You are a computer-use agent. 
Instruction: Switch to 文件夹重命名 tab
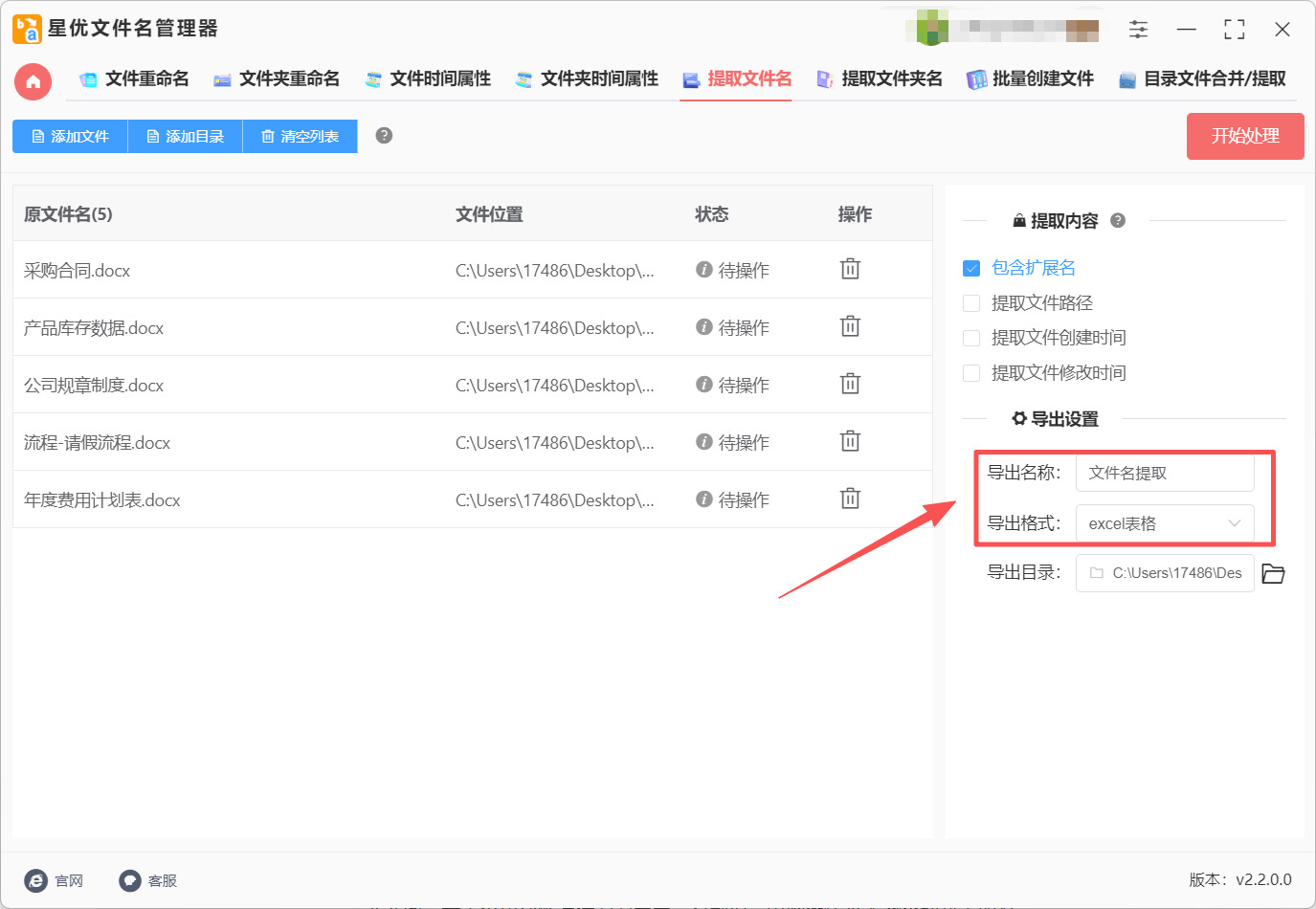tap(277, 79)
